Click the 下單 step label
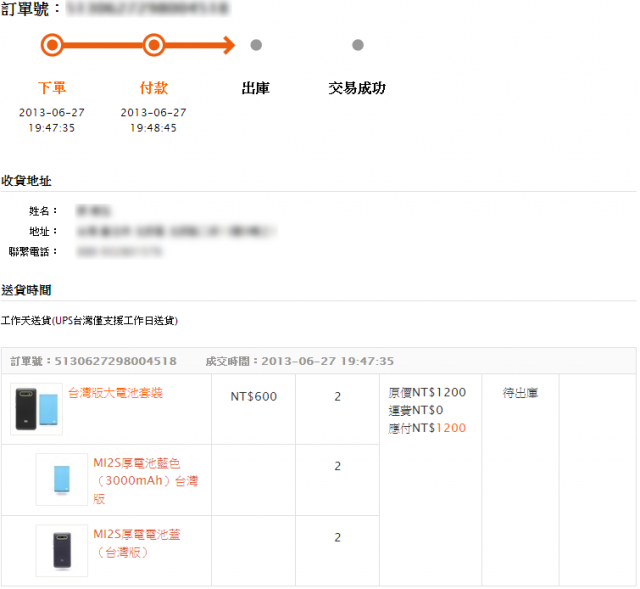 click(x=52, y=88)
